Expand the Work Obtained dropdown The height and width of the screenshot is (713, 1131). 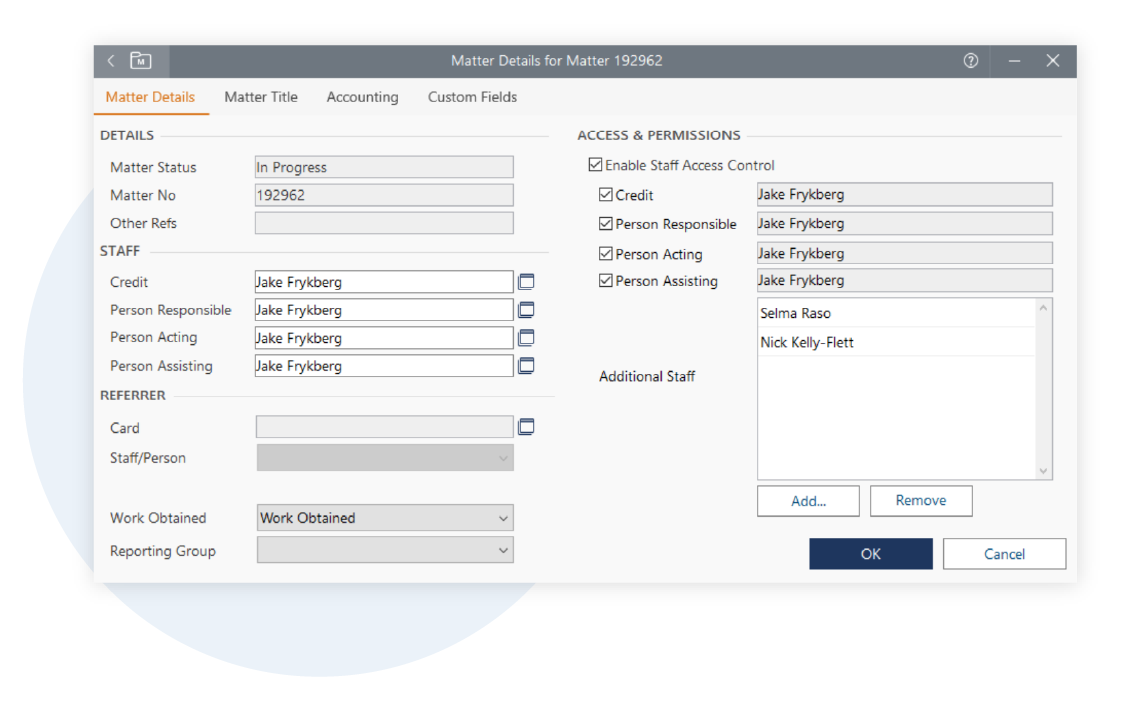point(502,518)
